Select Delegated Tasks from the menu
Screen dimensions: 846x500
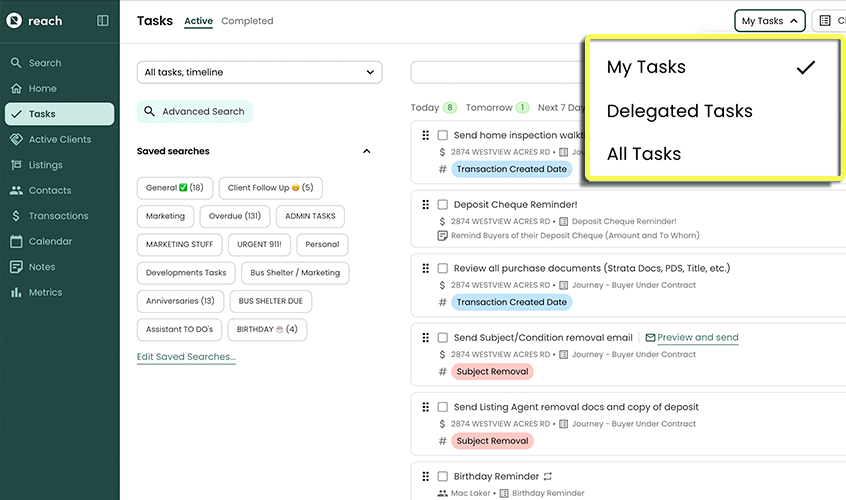[679, 111]
